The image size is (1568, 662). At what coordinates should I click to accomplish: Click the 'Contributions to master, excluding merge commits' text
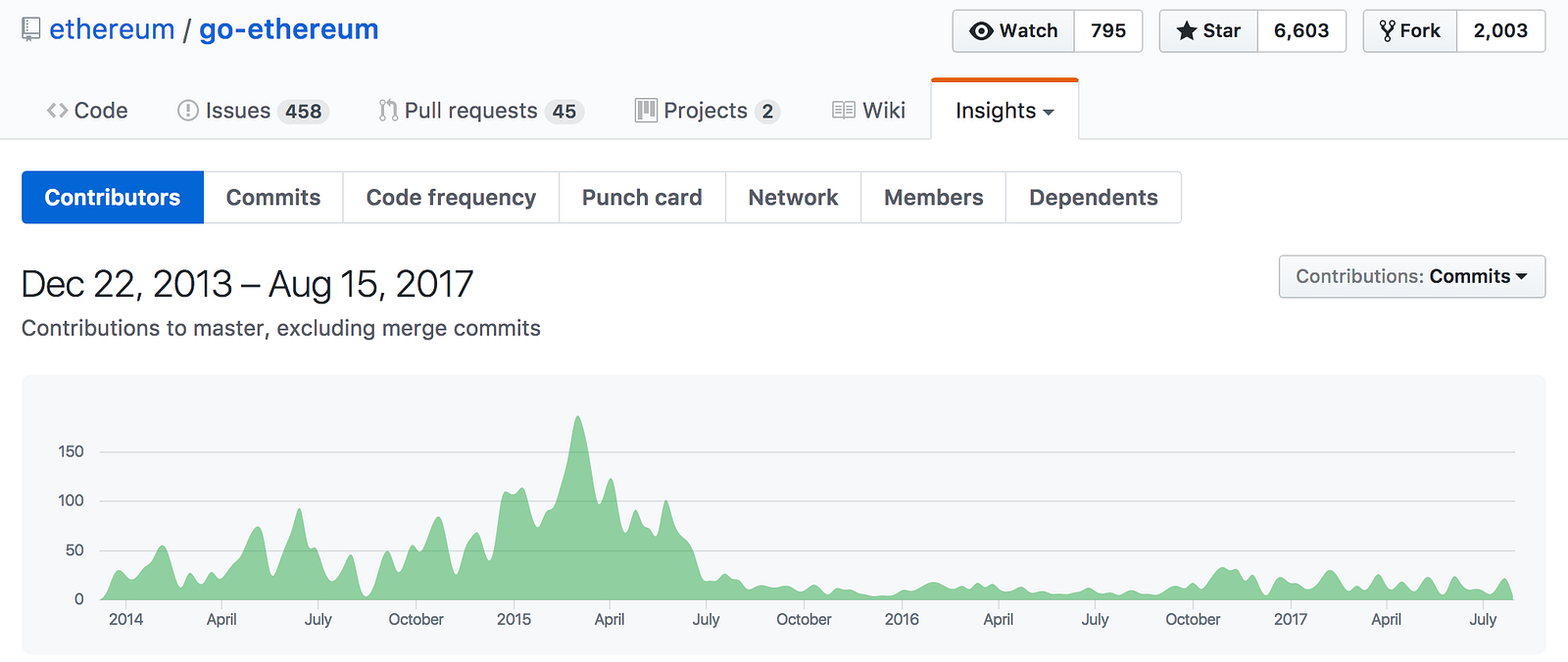coord(281,328)
